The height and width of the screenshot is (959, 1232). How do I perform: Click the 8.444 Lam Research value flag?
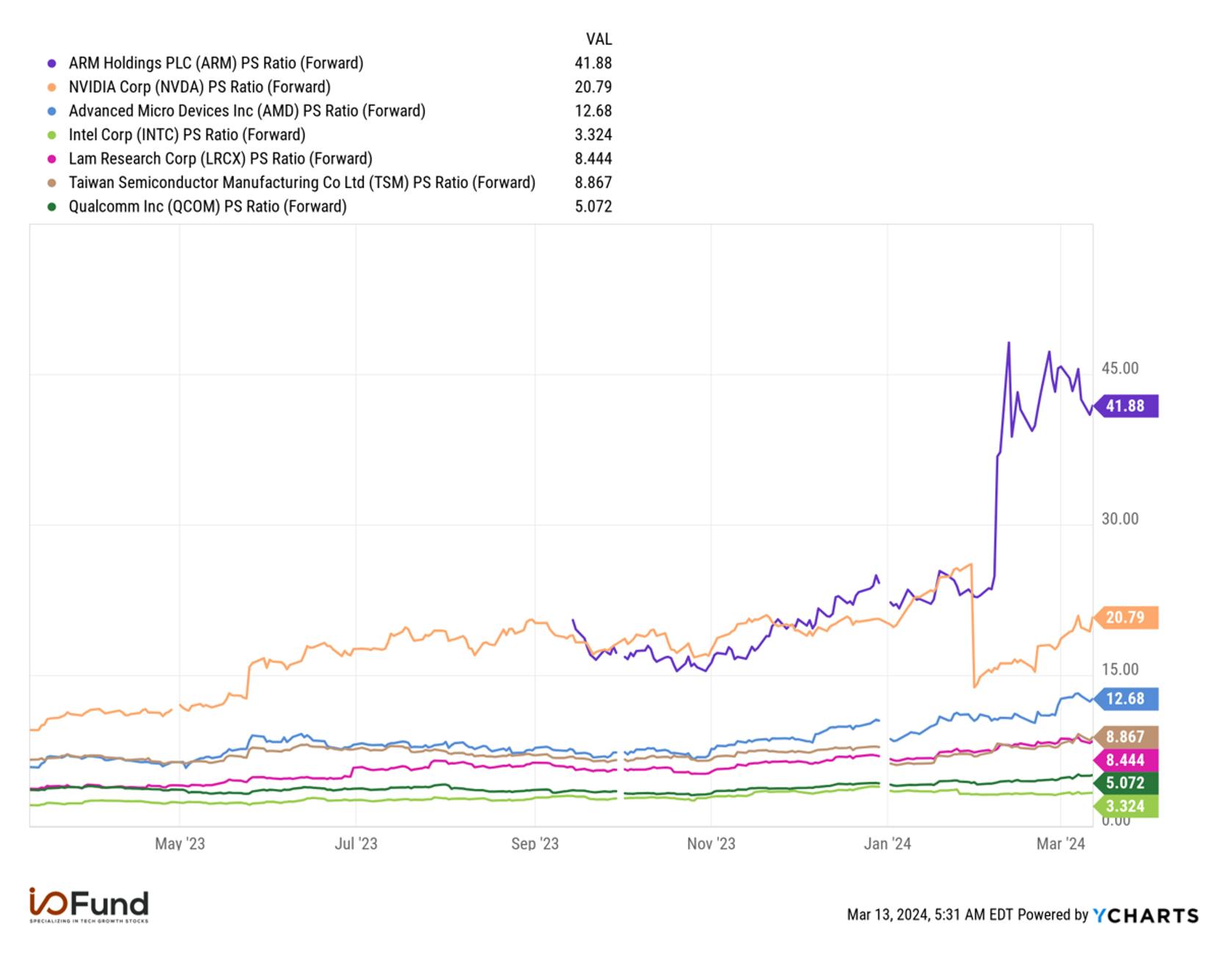[x=1125, y=760]
